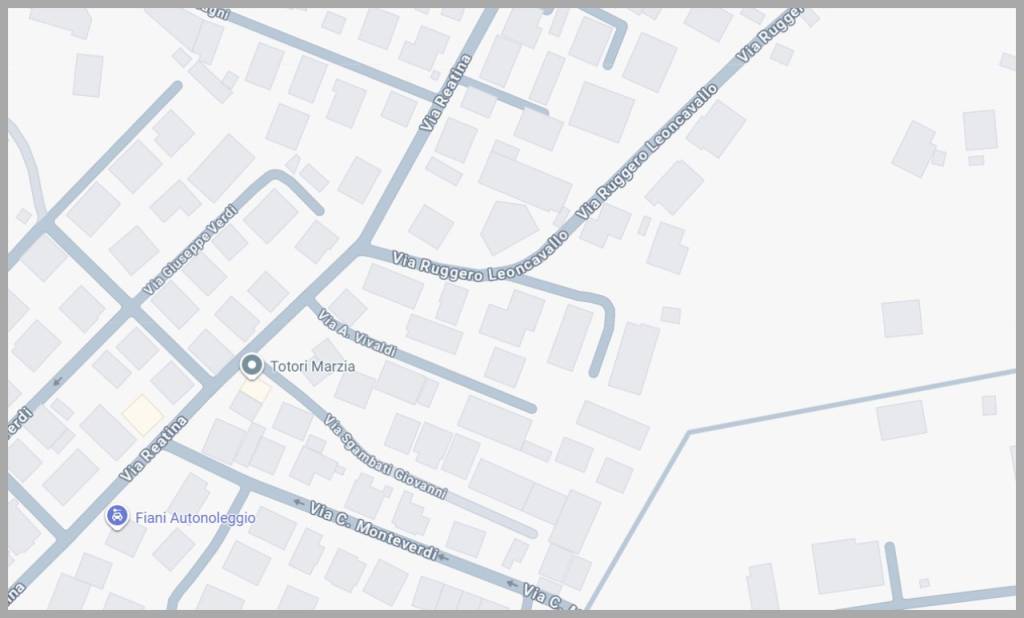Click Via Reatina label above Fiani Autonoleggio

(153, 447)
